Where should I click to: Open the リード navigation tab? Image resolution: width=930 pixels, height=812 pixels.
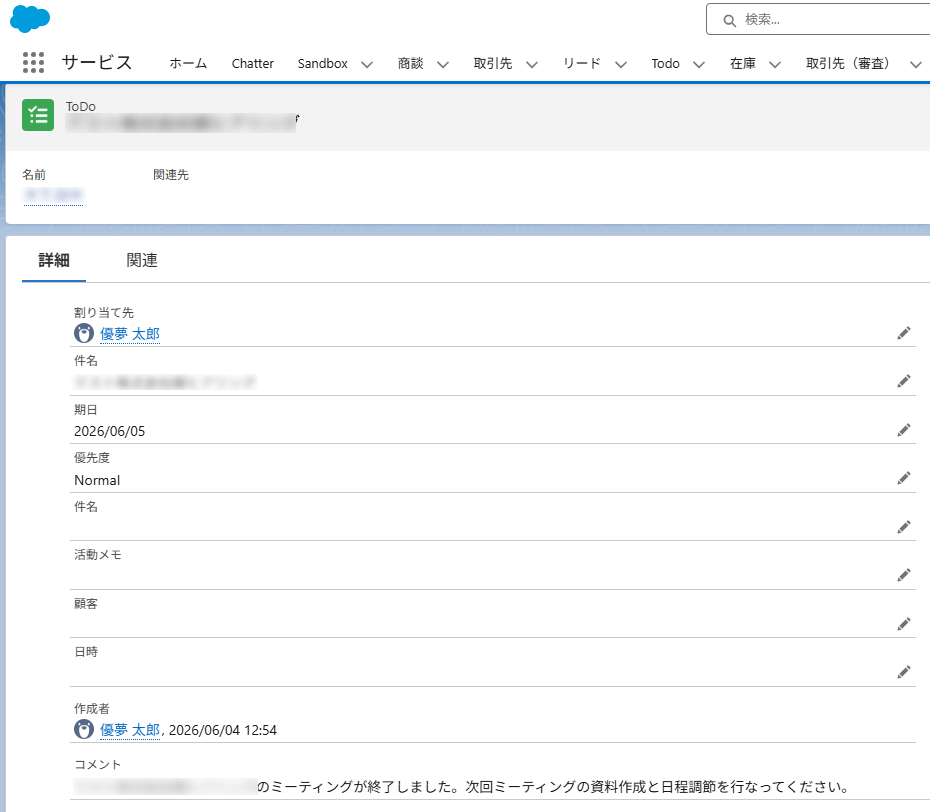pyautogui.click(x=582, y=63)
